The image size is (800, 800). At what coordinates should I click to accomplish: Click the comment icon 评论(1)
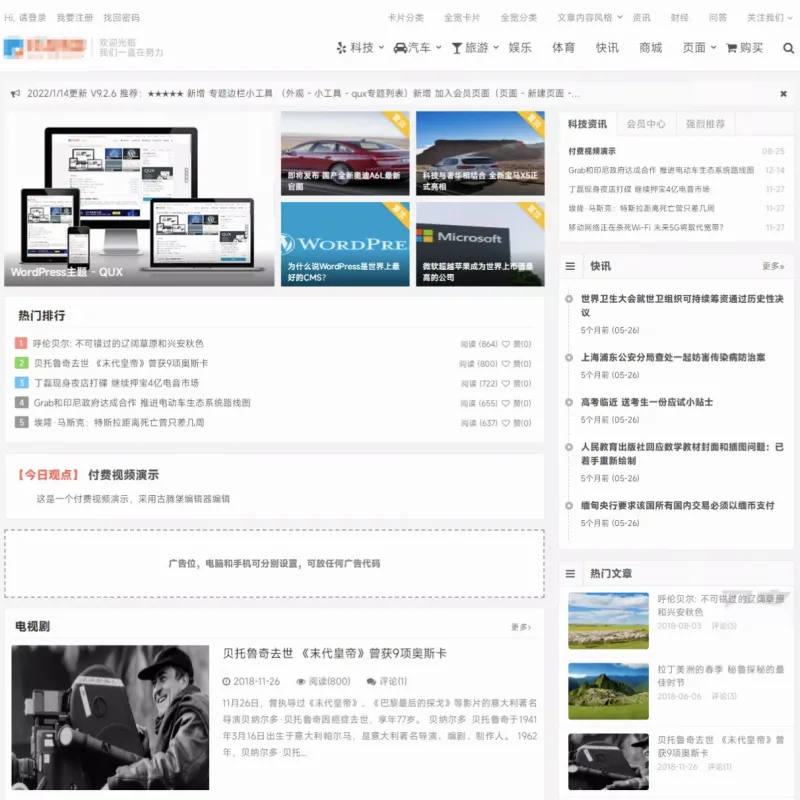pyautogui.click(x=371, y=682)
